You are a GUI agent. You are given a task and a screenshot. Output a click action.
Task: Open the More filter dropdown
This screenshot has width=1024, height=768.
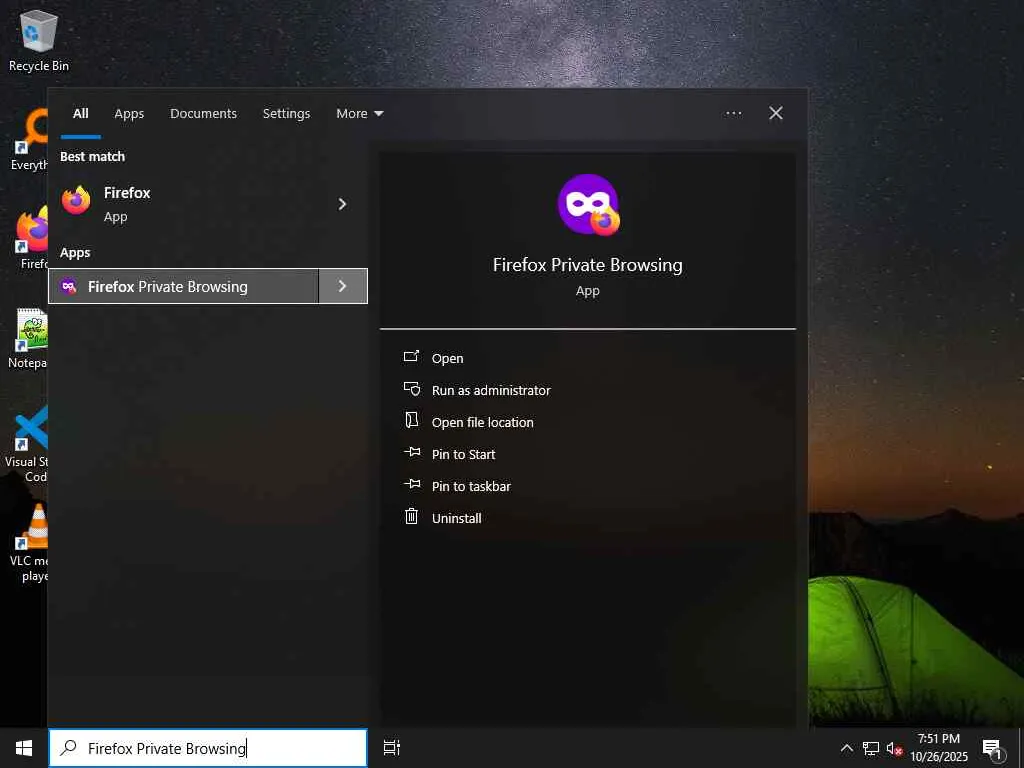point(360,114)
